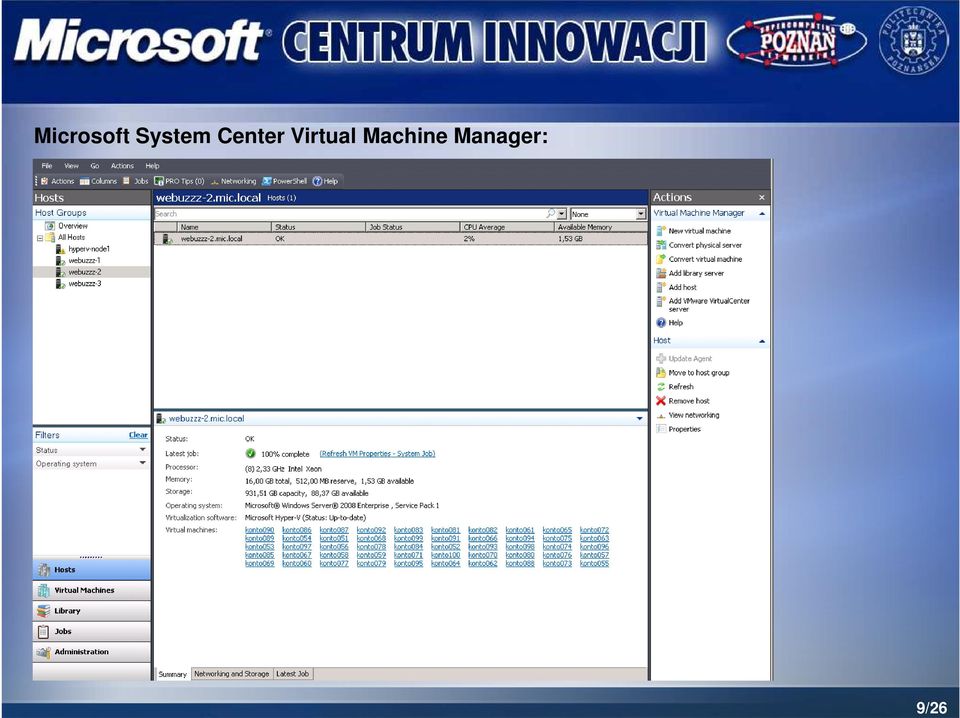Select the webuzzz-3 host
The width and height of the screenshot is (960, 718).
pos(78,284)
